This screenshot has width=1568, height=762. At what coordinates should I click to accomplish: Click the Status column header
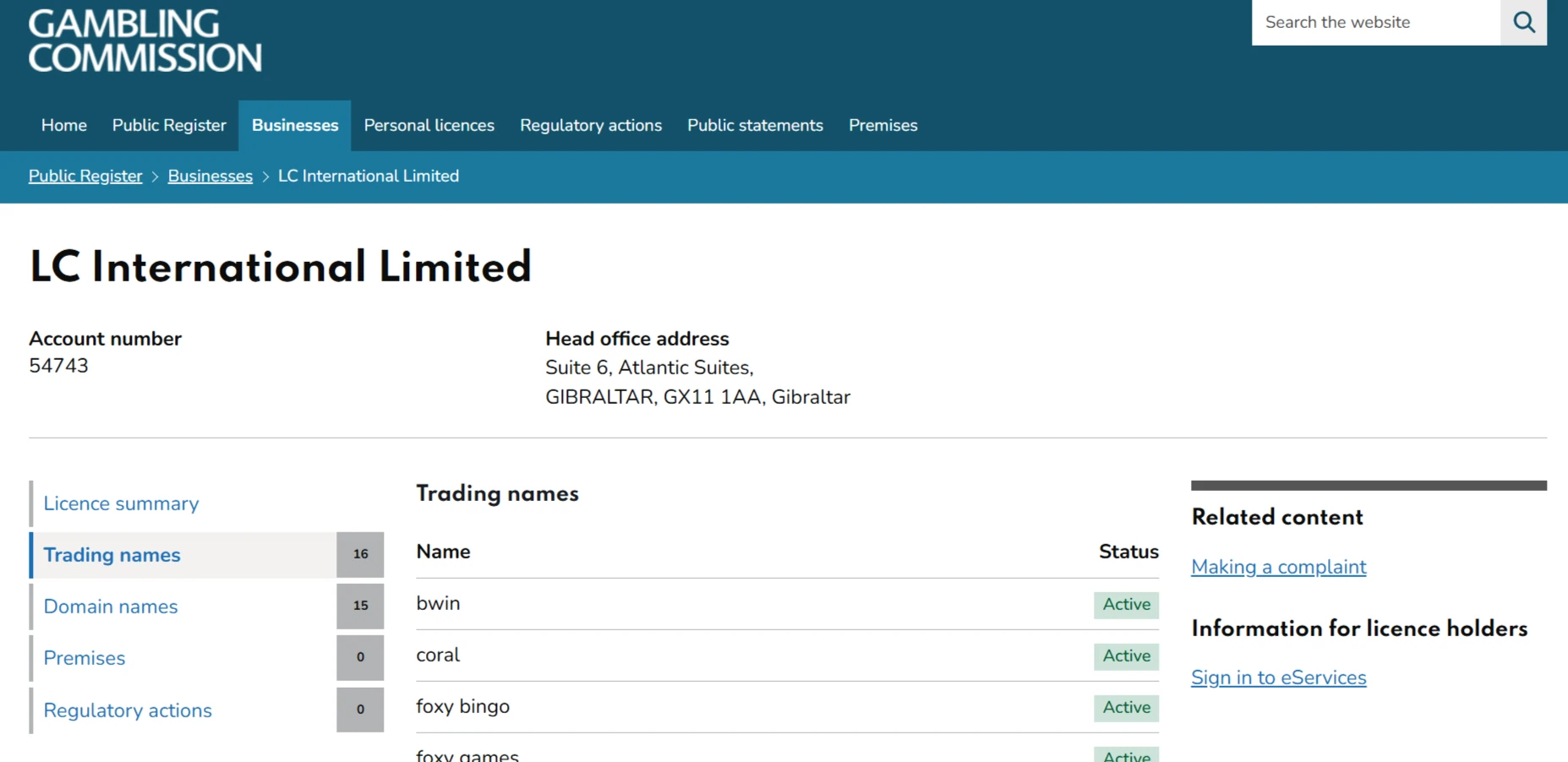(1128, 552)
